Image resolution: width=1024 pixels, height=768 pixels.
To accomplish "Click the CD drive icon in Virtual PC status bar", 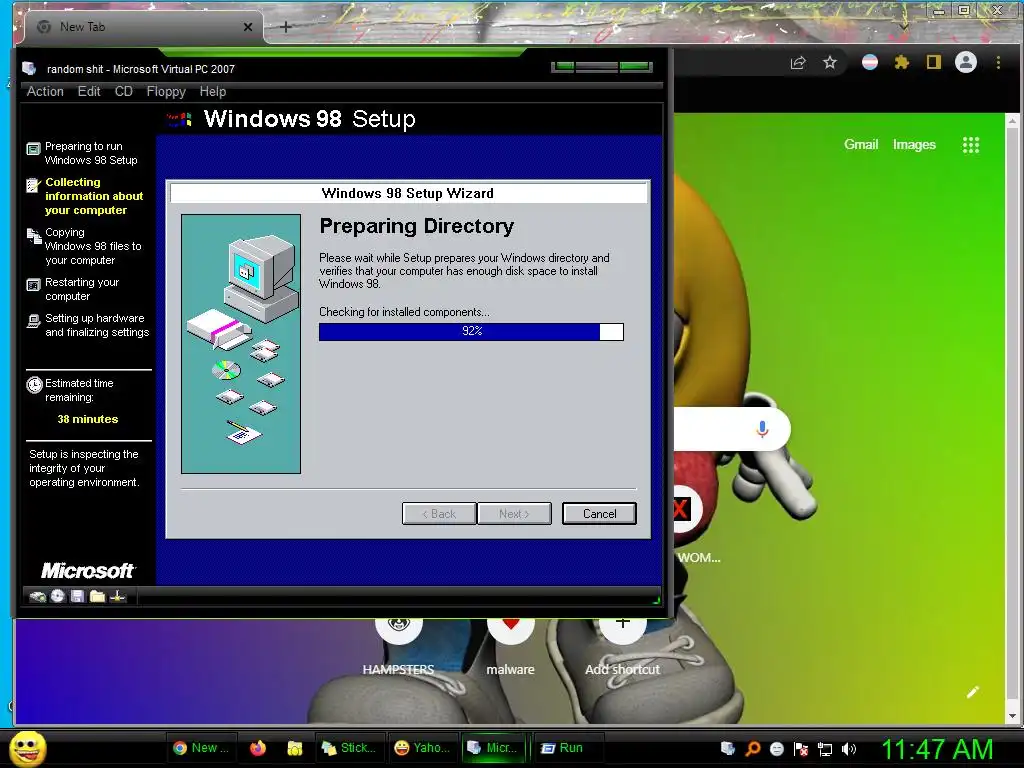I will pyautogui.click(x=58, y=596).
